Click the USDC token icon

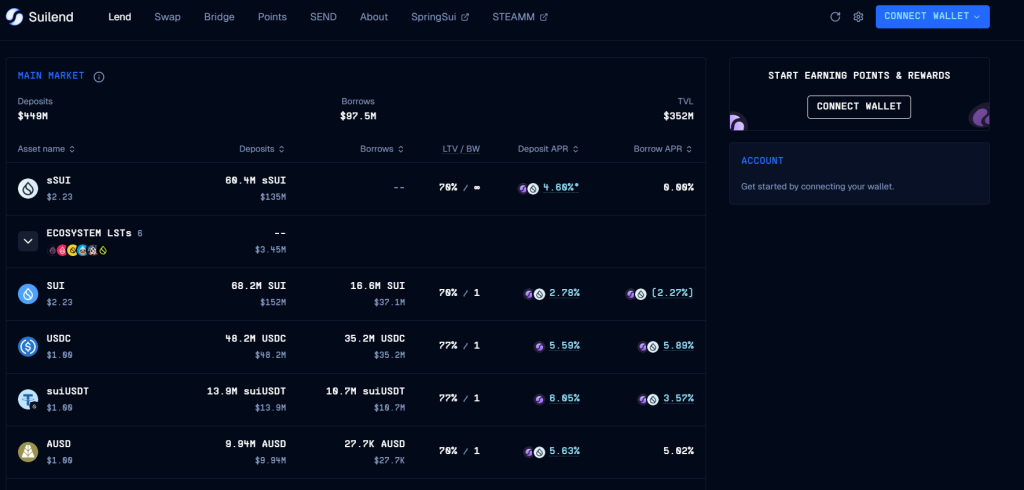(x=28, y=346)
